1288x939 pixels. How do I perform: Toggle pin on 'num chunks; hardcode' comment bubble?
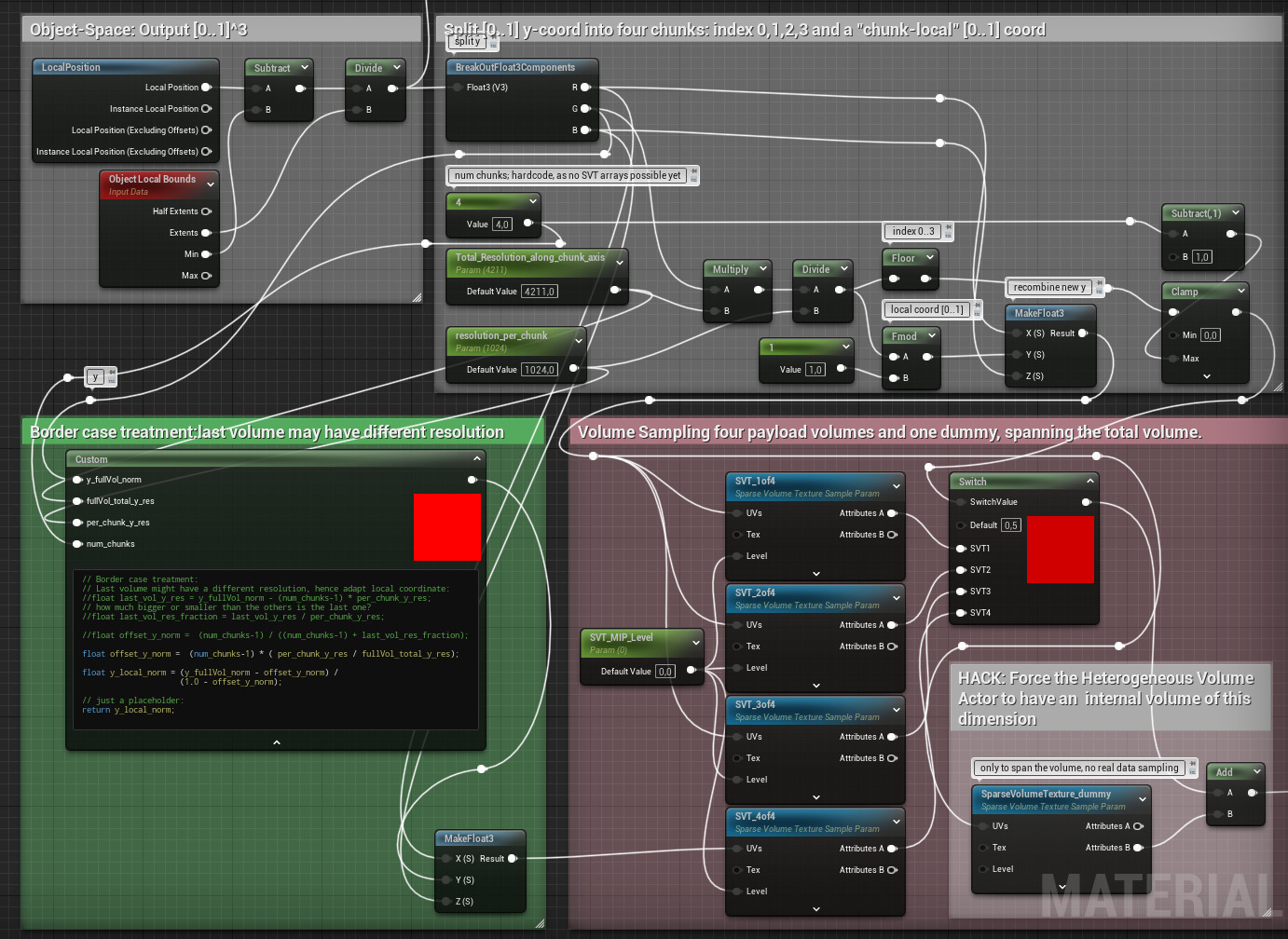[x=693, y=172]
